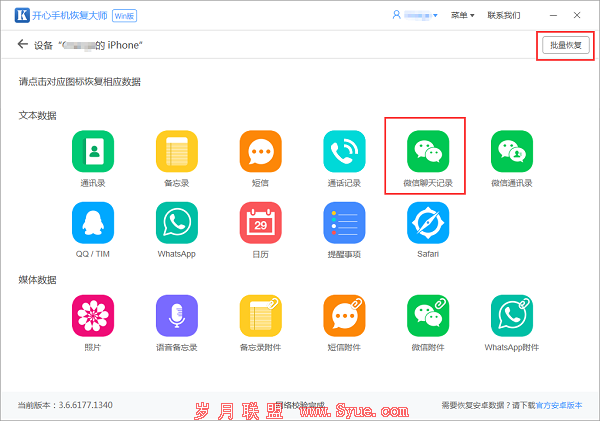The image size is (600, 421).
Task: Open the 语音备忘录 voice memo icon
Action: 177,316
